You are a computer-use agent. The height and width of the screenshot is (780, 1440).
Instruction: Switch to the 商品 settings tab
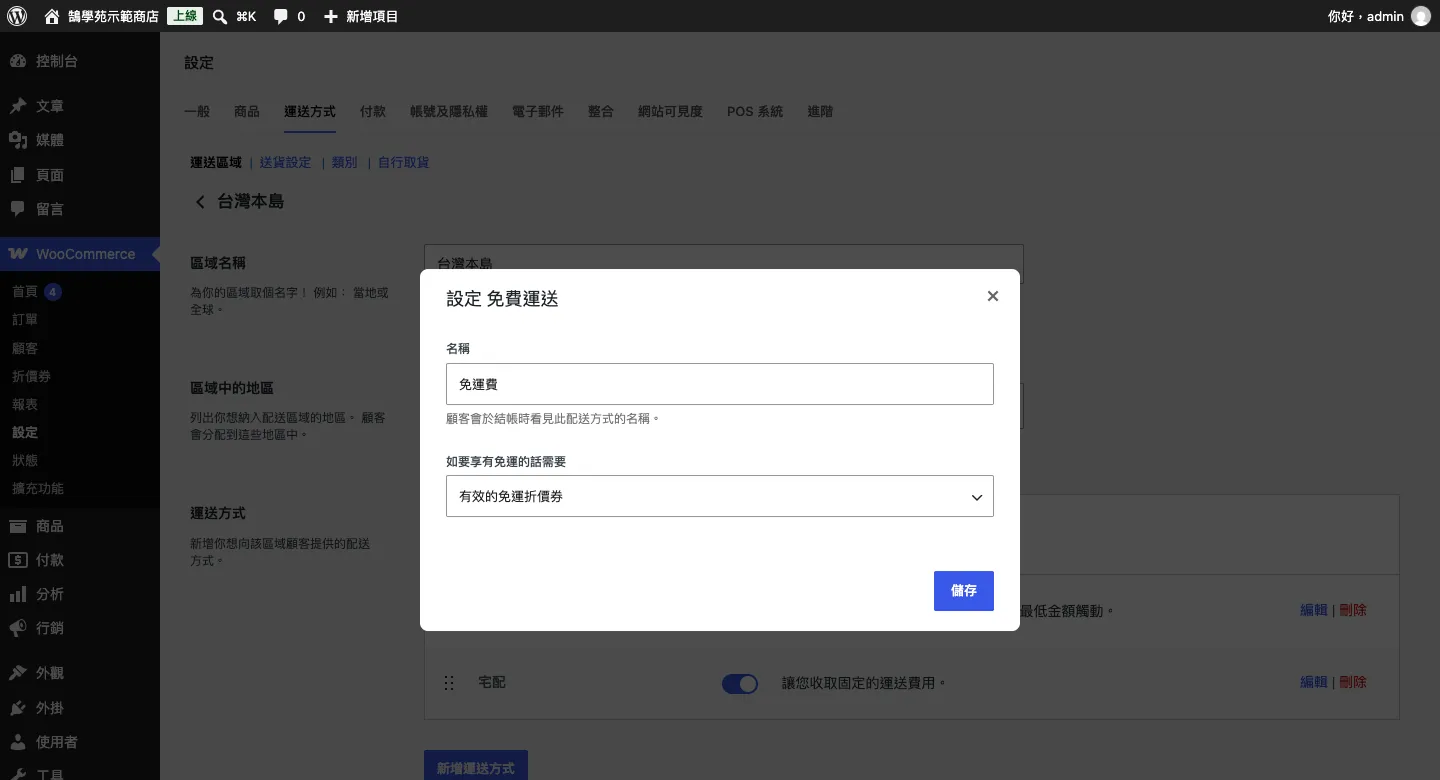(247, 112)
